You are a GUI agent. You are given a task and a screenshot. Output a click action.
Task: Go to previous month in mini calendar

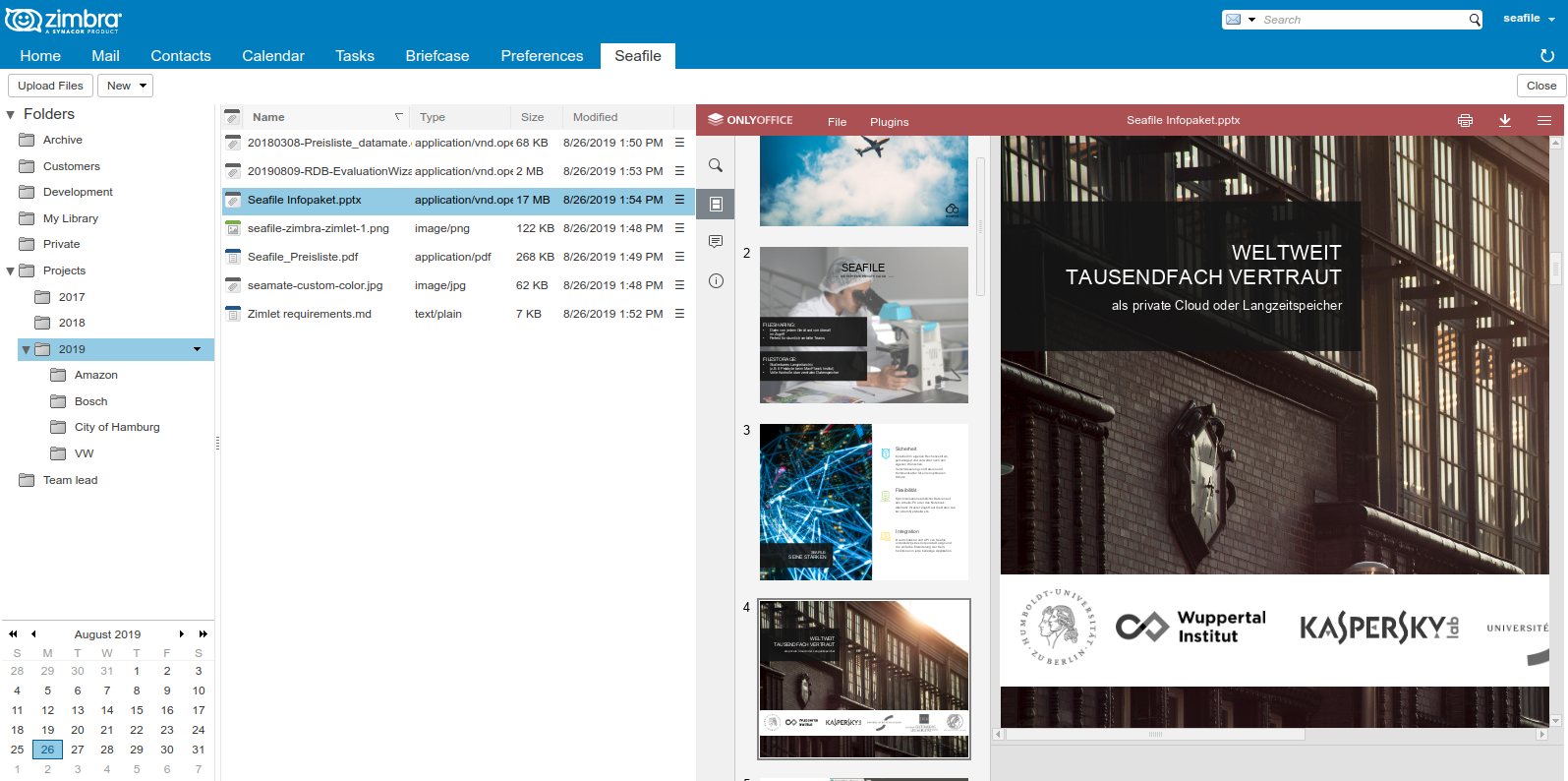33,634
